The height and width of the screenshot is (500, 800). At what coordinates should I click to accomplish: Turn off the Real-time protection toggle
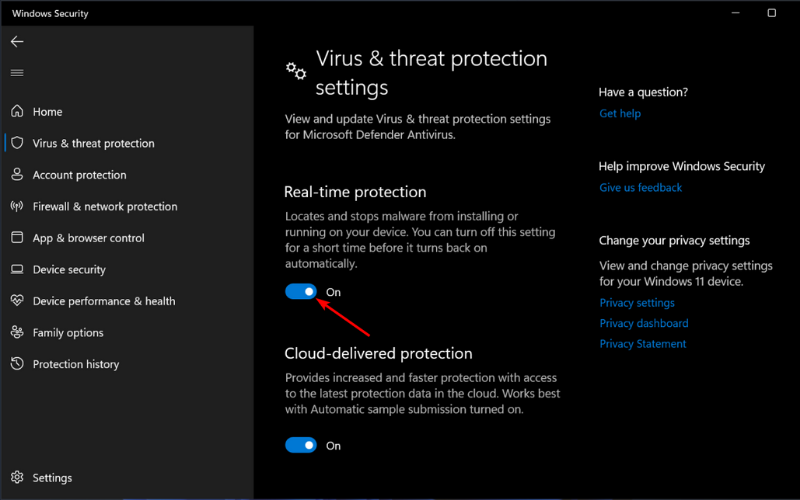pos(301,291)
